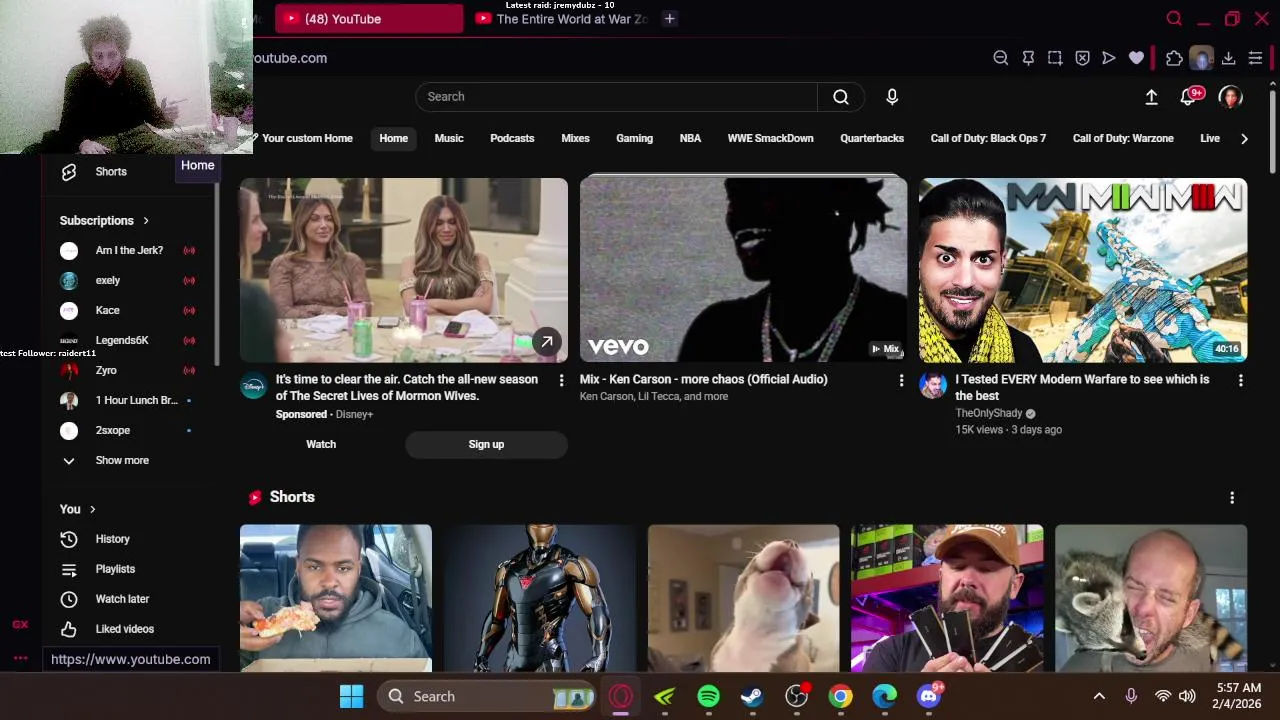This screenshot has width=1280, height=720.
Task: Select the Podcasts category chip
Action: [512, 138]
